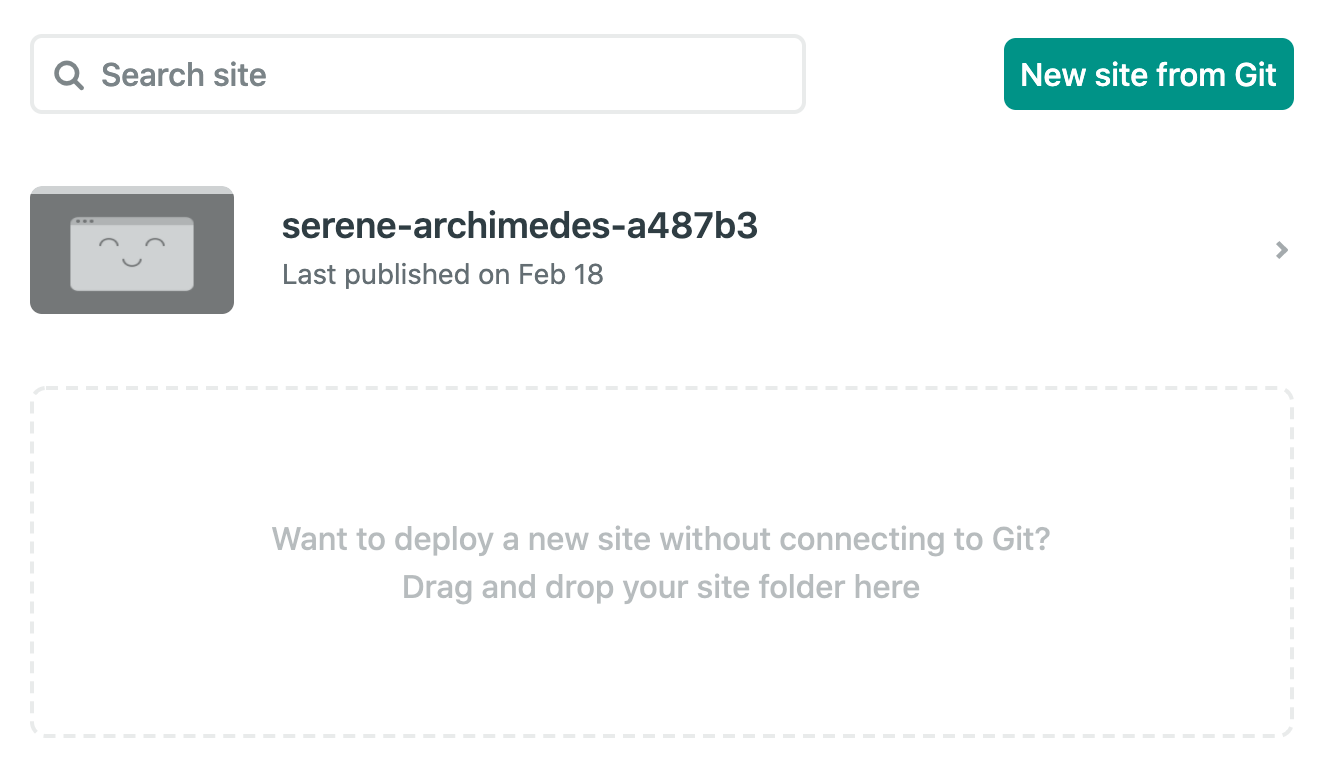The height and width of the screenshot is (760, 1328).
Task: Click inside the Search site input field
Action: coord(417,74)
